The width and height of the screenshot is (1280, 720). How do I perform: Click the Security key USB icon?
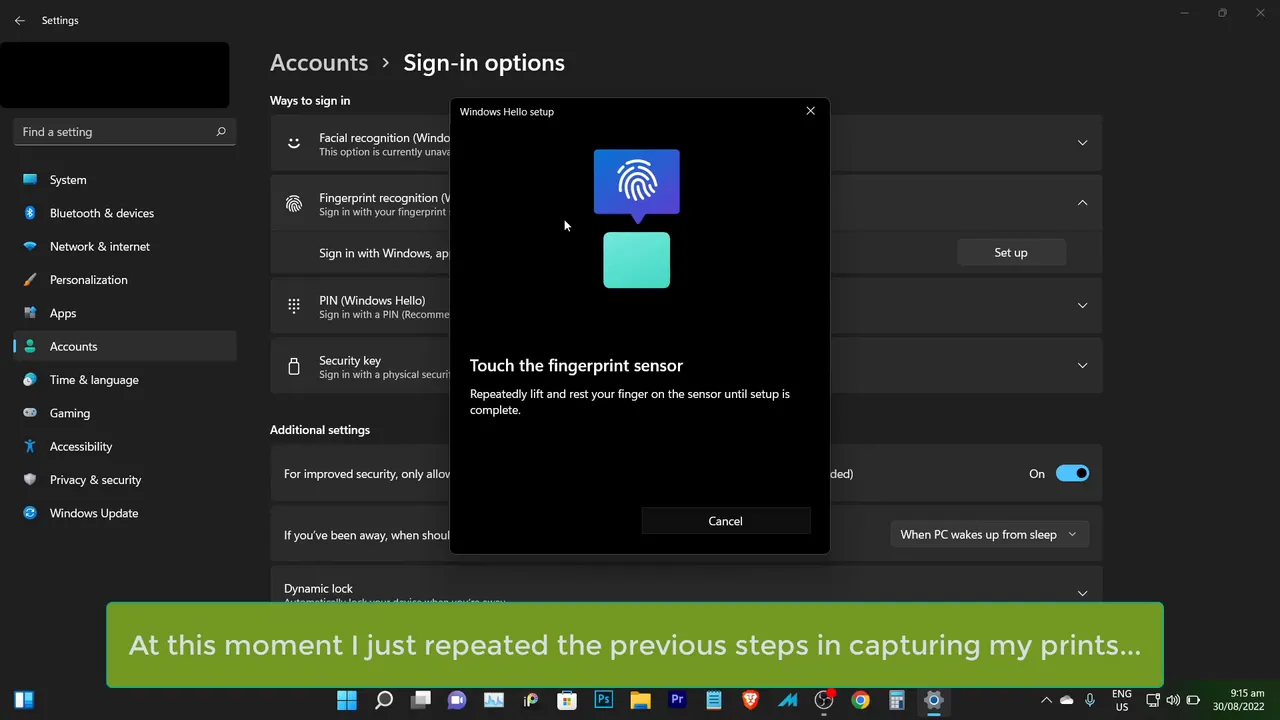(x=294, y=366)
